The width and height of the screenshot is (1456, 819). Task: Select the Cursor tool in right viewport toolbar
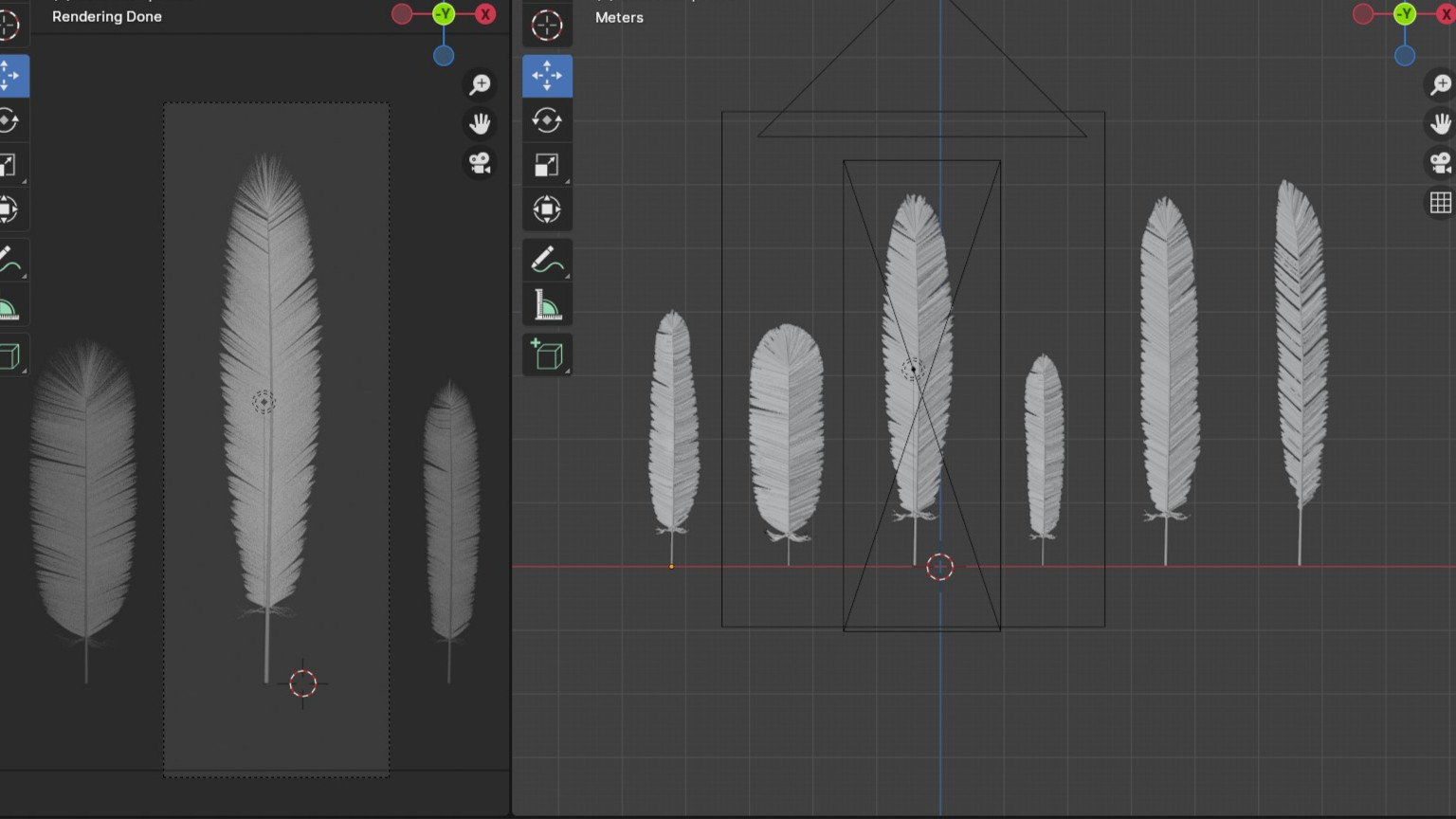click(547, 26)
